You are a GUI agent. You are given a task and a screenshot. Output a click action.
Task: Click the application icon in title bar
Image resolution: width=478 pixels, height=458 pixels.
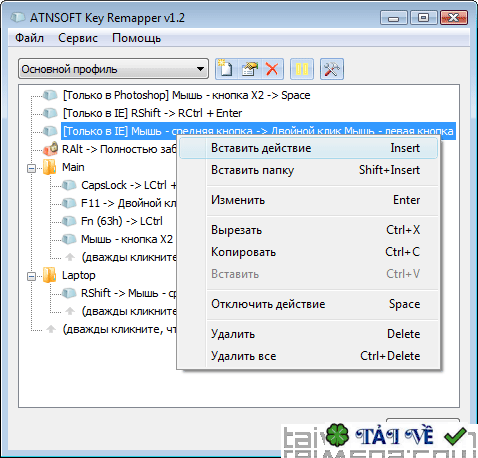coord(17,17)
